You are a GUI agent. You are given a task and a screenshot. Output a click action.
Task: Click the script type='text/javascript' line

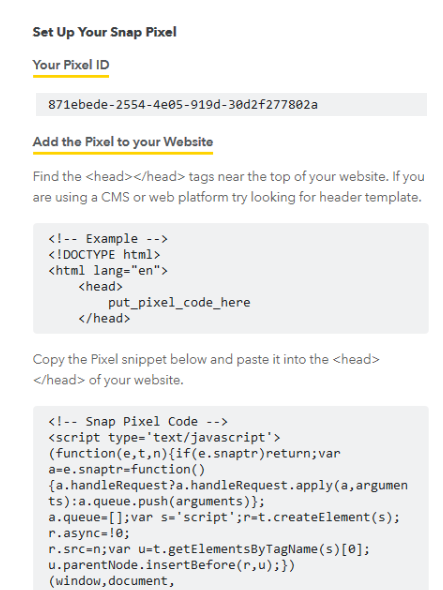pos(164,438)
